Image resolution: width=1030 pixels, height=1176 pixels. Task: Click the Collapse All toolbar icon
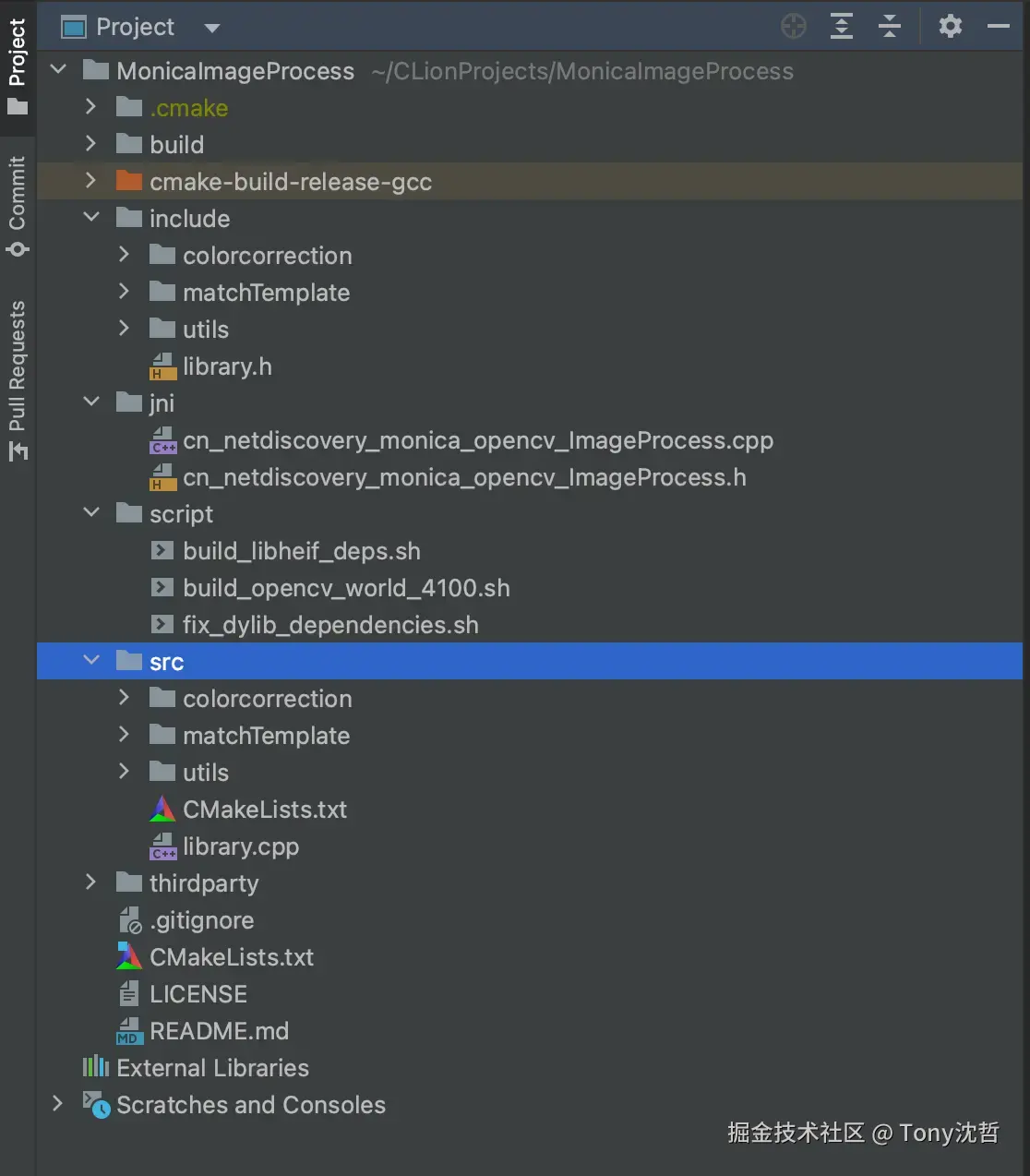tap(890, 27)
